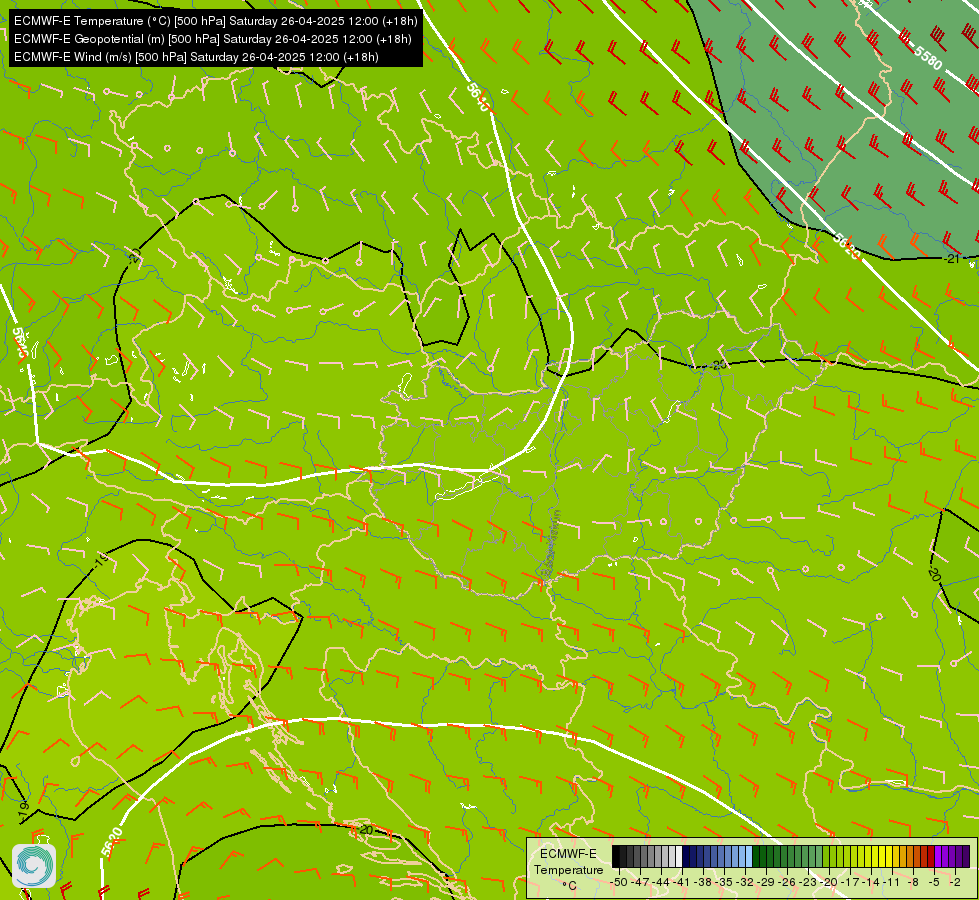Viewport: 979px width, 900px height.
Task: Click the -23 label on legend scale
Action: pyautogui.click(x=809, y=883)
